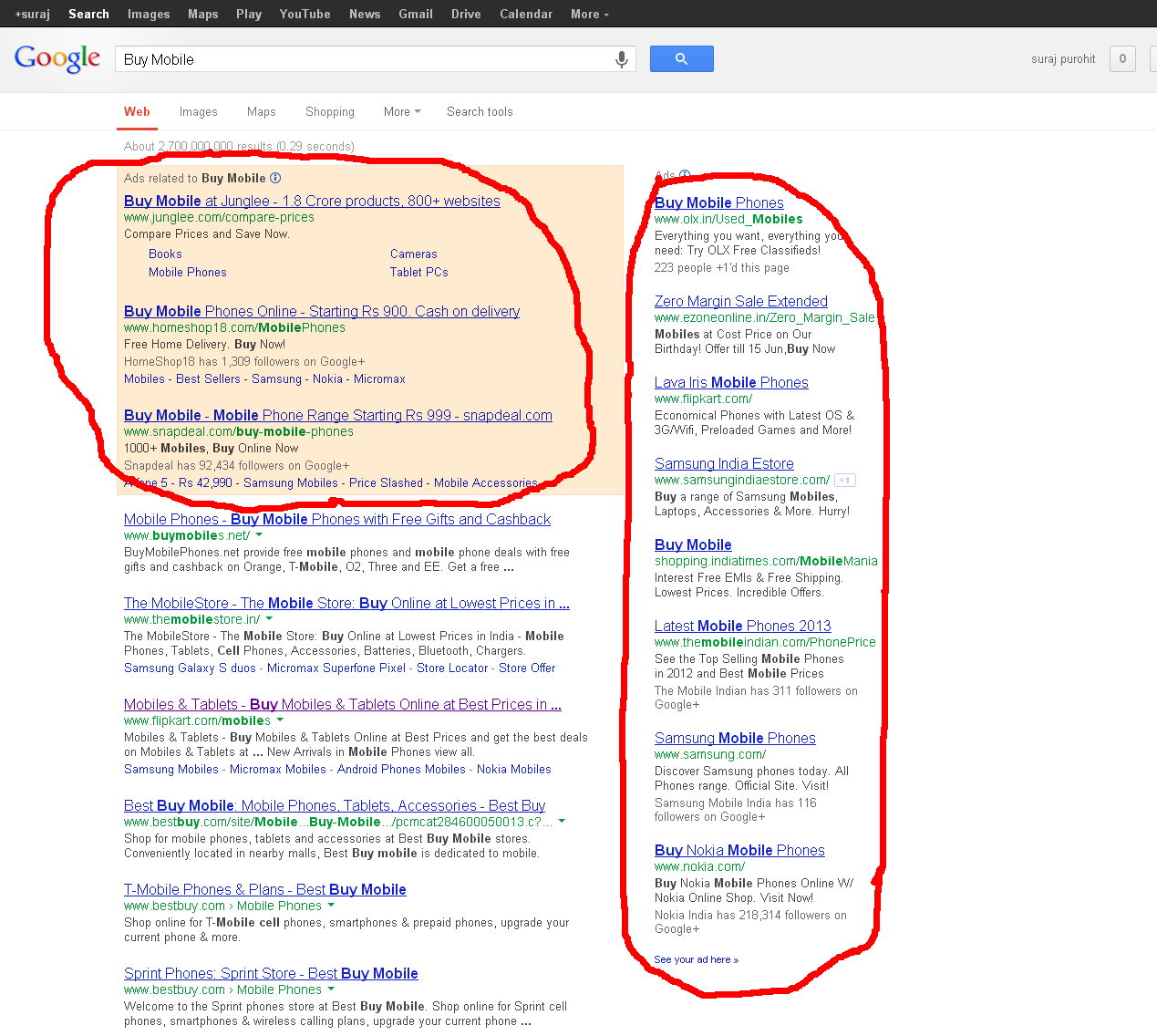Click the +1 badge beside samsungindiaestore.com

pyautogui.click(x=845, y=480)
